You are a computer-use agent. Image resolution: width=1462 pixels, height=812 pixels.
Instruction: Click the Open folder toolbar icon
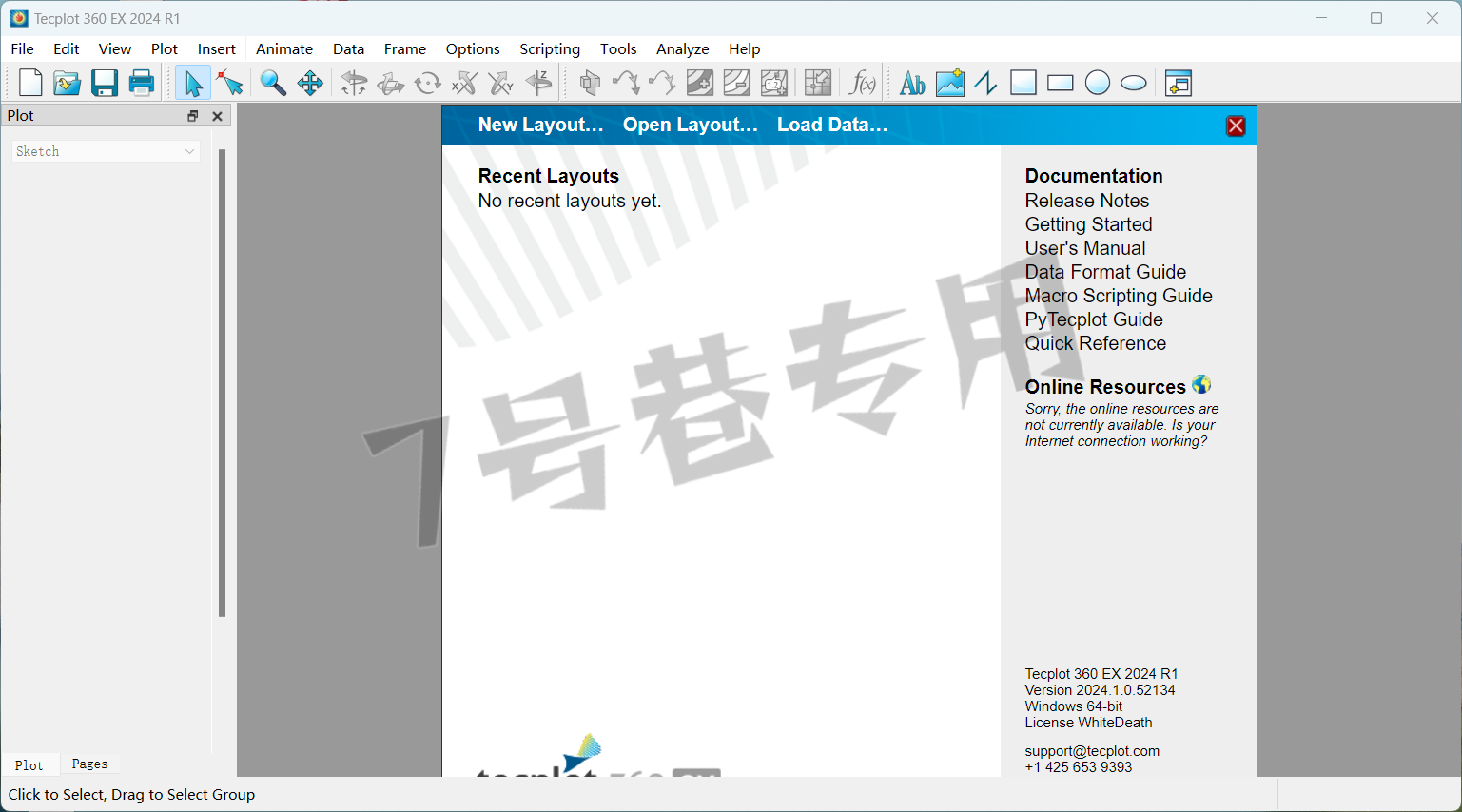[67, 84]
